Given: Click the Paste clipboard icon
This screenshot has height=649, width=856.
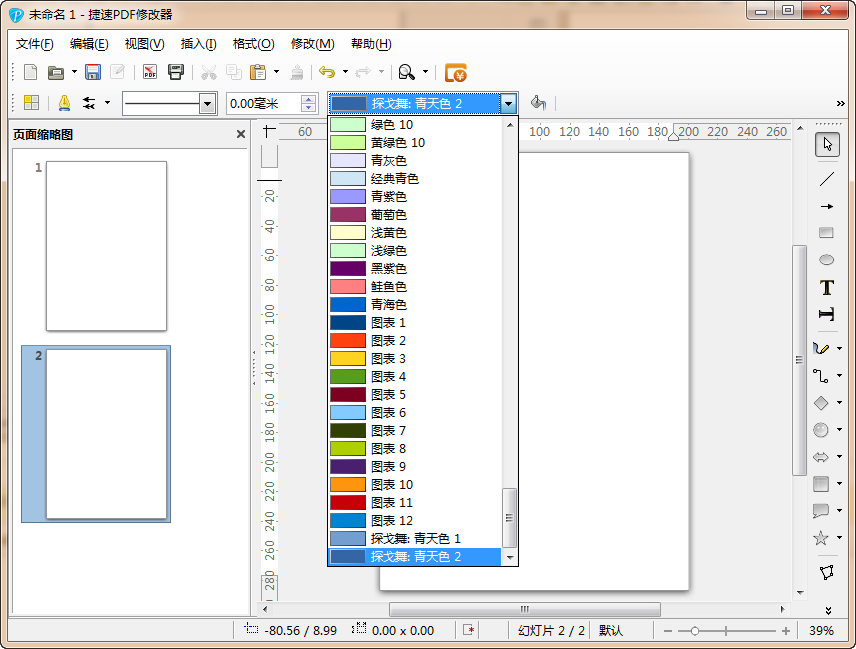Looking at the screenshot, I should point(258,72).
